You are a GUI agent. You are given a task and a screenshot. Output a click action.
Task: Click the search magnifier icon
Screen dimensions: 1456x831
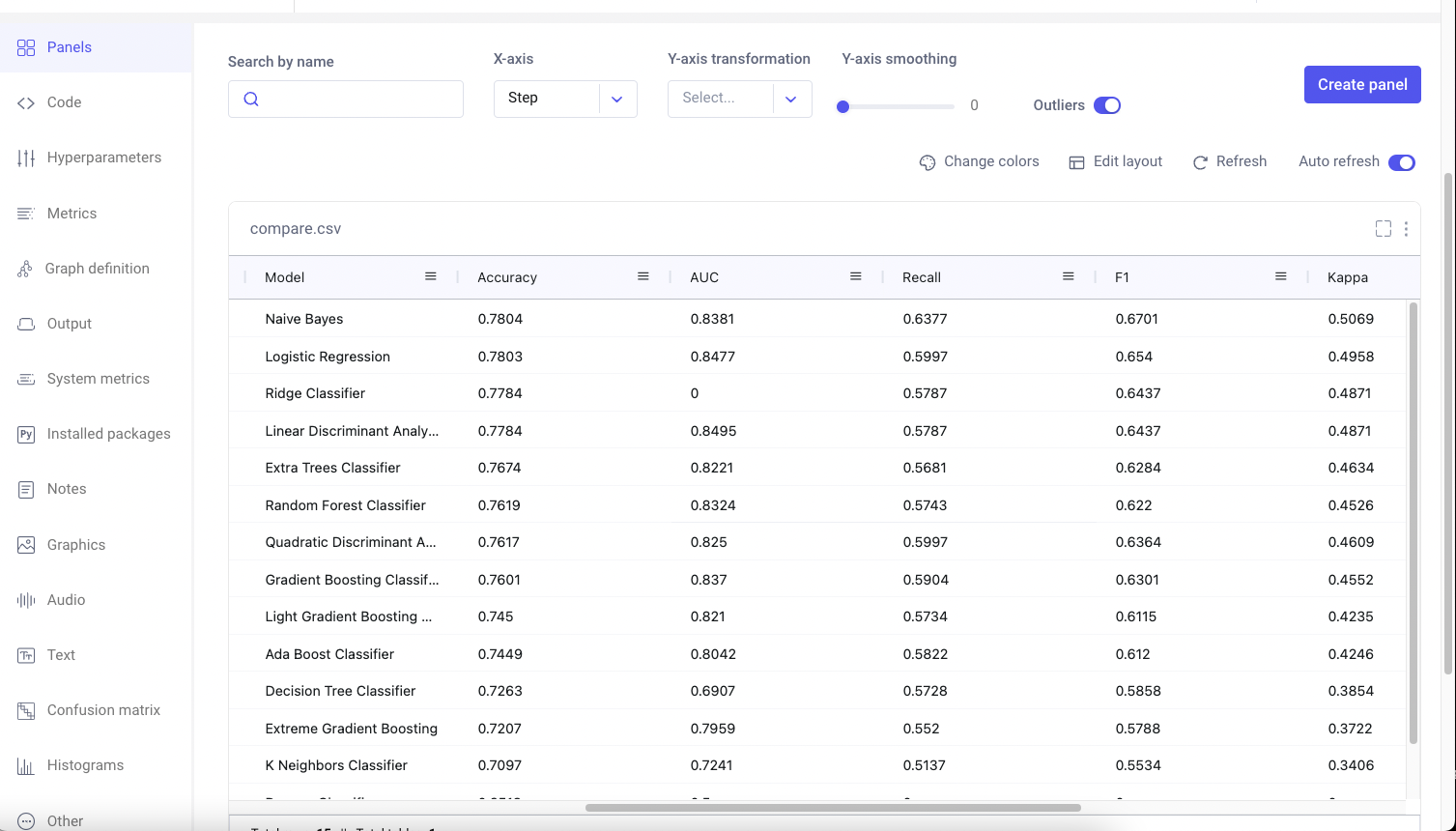pos(251,99)
